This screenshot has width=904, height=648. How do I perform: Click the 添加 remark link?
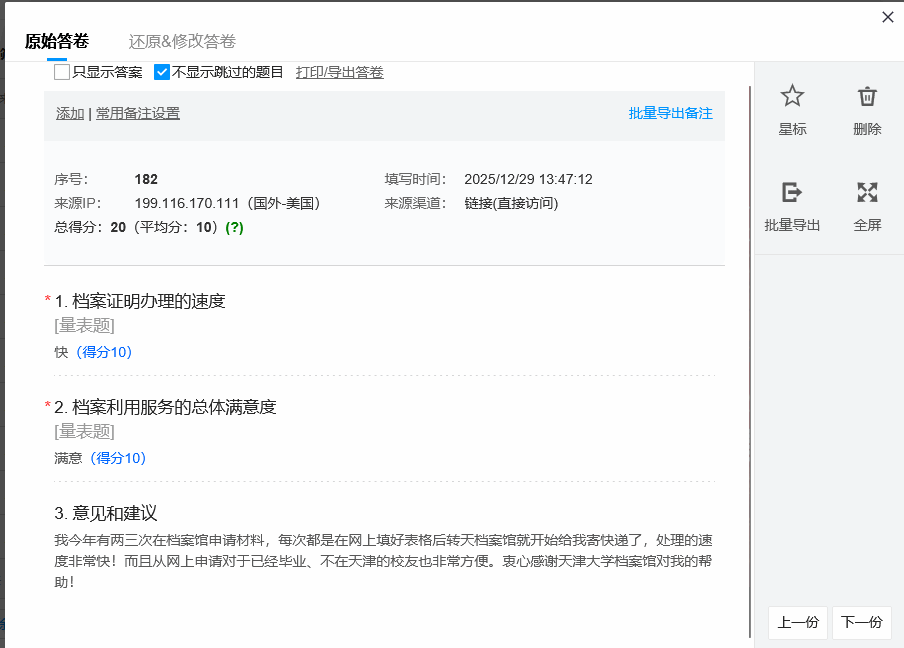click(70, 113)
